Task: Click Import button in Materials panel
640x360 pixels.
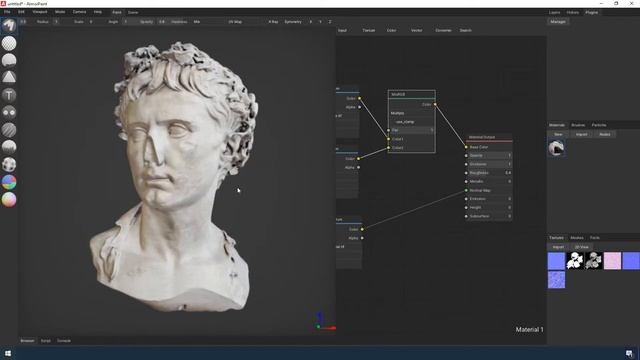Action: click(581, 134)
